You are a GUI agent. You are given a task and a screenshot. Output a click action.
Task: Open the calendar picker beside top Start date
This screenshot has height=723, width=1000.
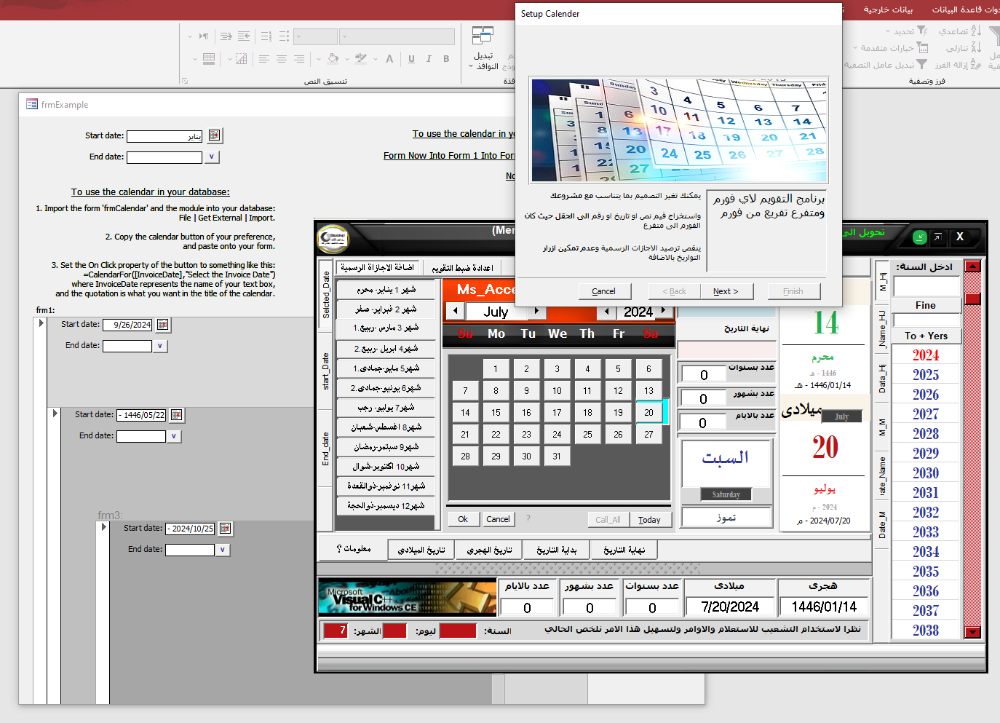click(214, 136)
